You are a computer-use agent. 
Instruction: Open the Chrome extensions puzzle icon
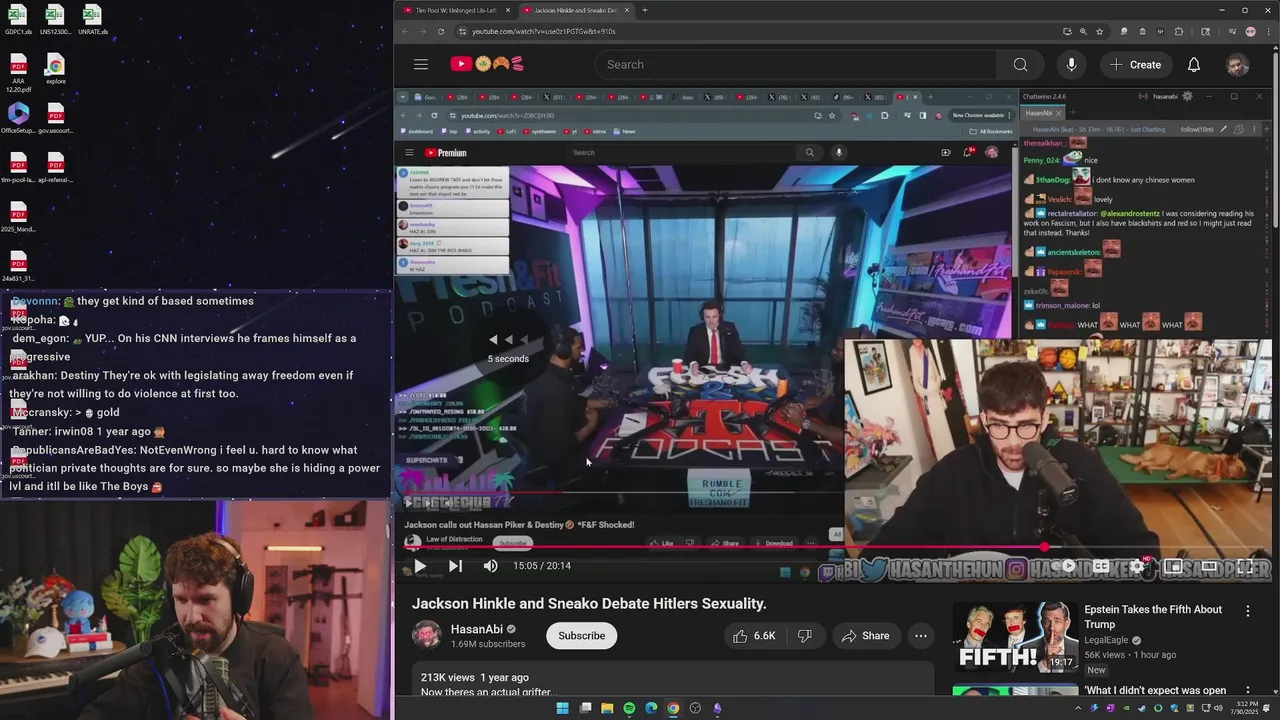coord(1177,32)
